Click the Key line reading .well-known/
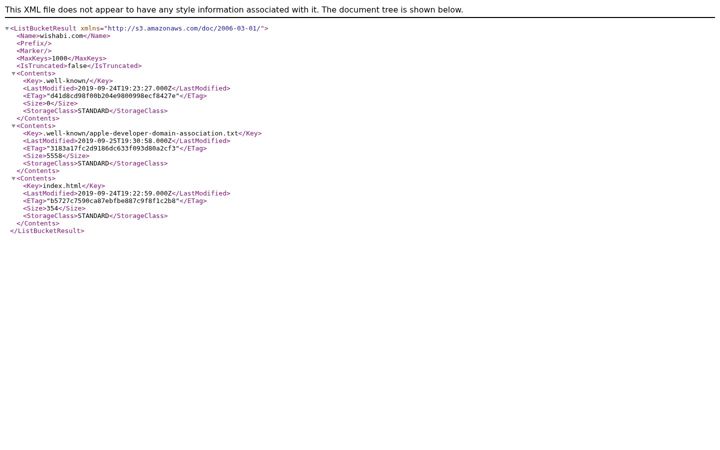The width and height of the screenshot is (720, 450). [x=68, y=81]
